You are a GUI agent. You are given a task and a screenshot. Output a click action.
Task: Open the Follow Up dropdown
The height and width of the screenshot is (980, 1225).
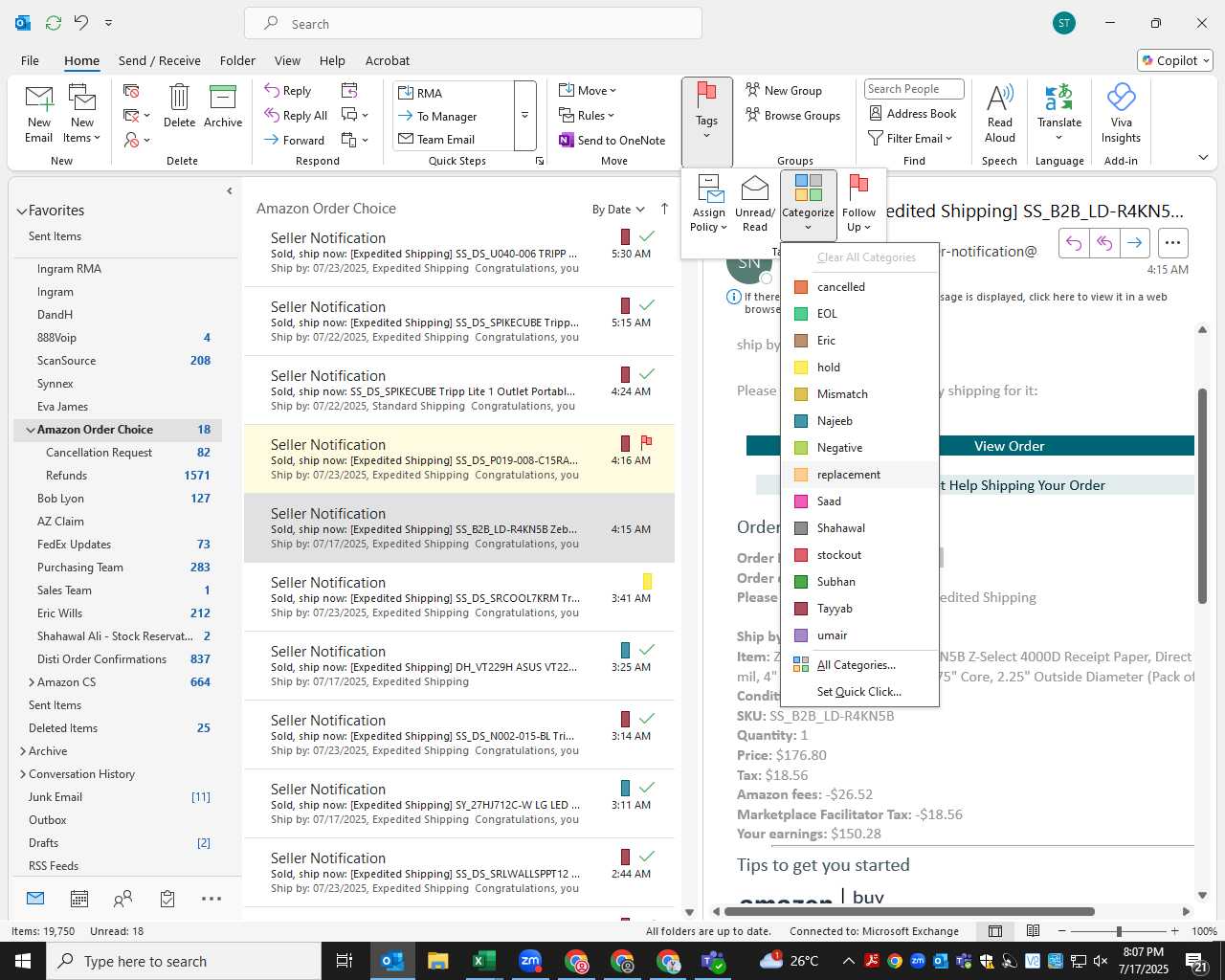pos(859,204)
